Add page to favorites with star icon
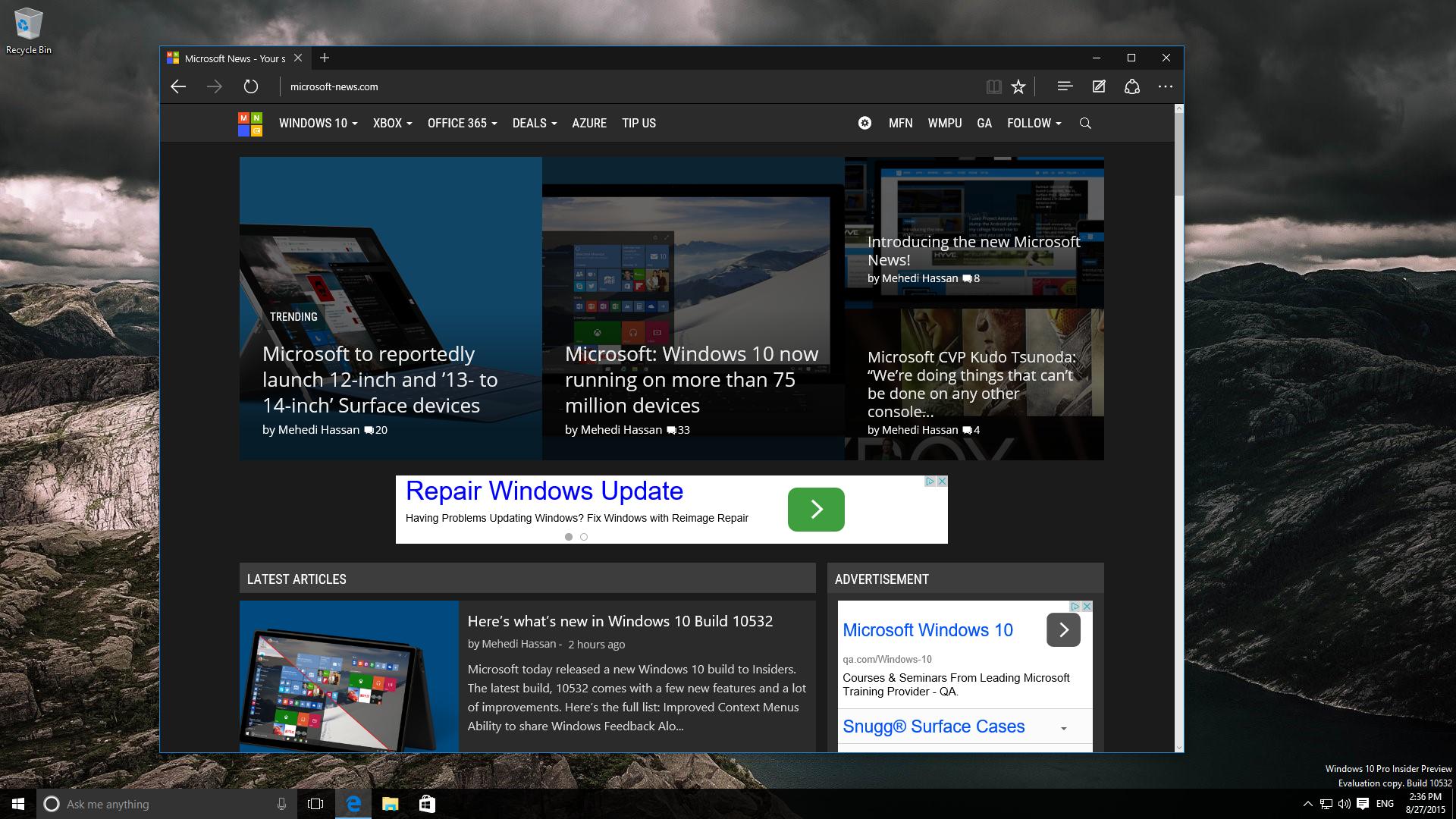This screenshot has height=819, width=1456. pos(1018,86)
